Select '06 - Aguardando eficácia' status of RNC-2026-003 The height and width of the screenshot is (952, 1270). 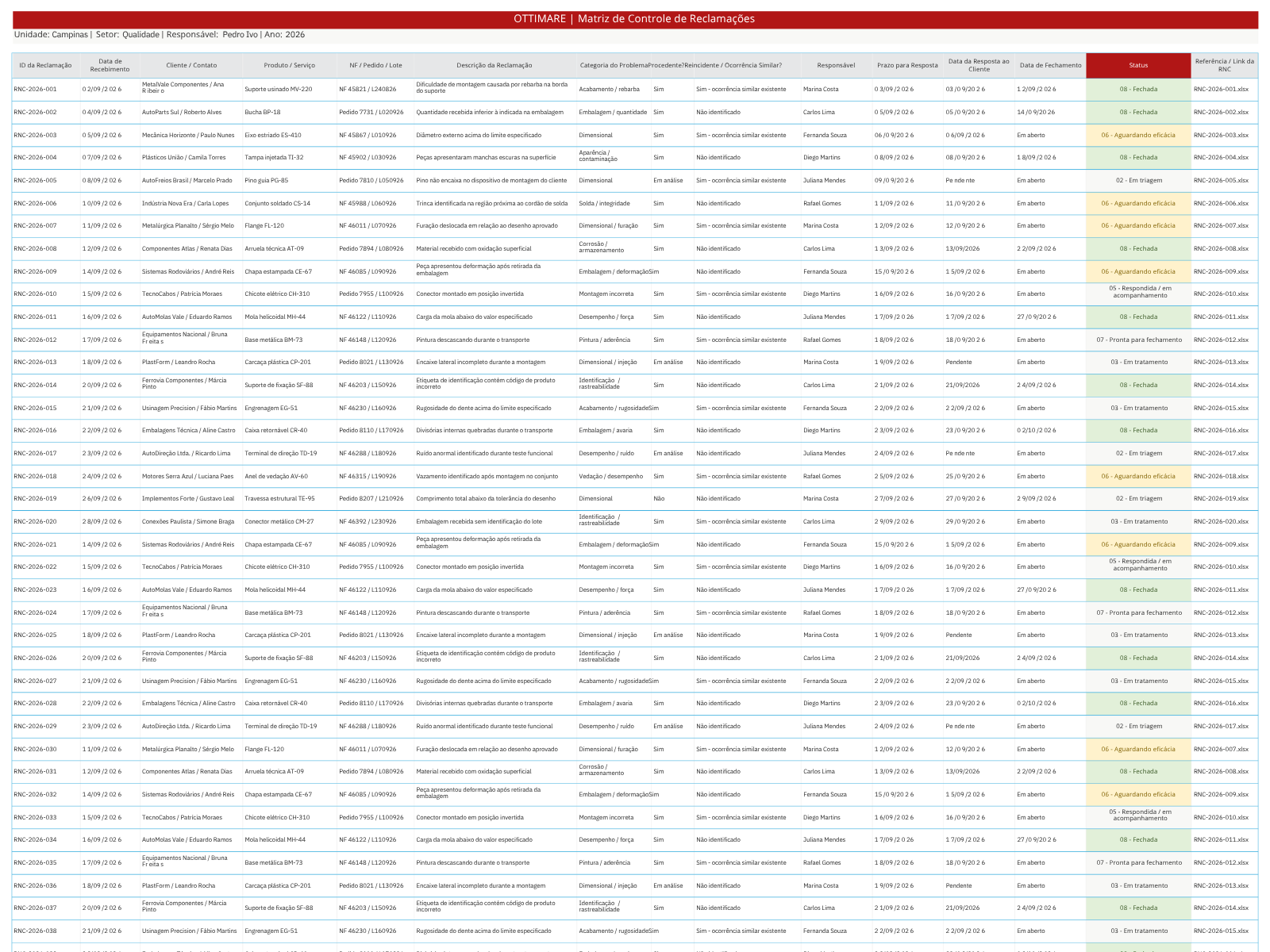click(x=1138, y=136)
